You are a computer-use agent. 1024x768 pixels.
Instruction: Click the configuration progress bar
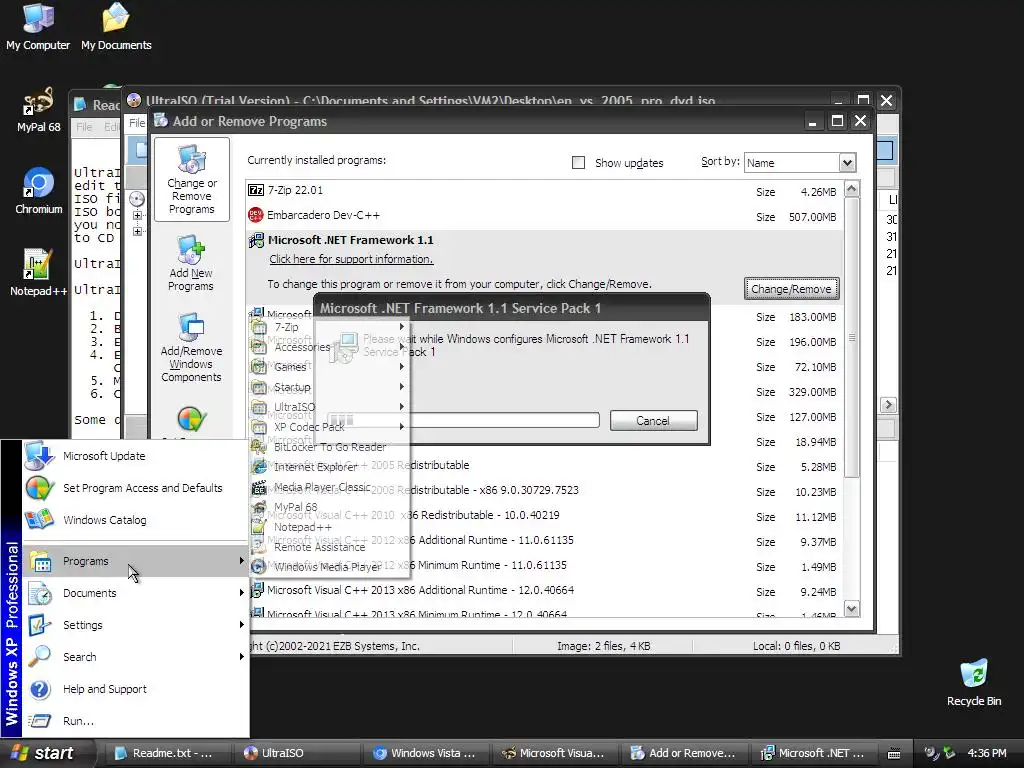[462, 420]
